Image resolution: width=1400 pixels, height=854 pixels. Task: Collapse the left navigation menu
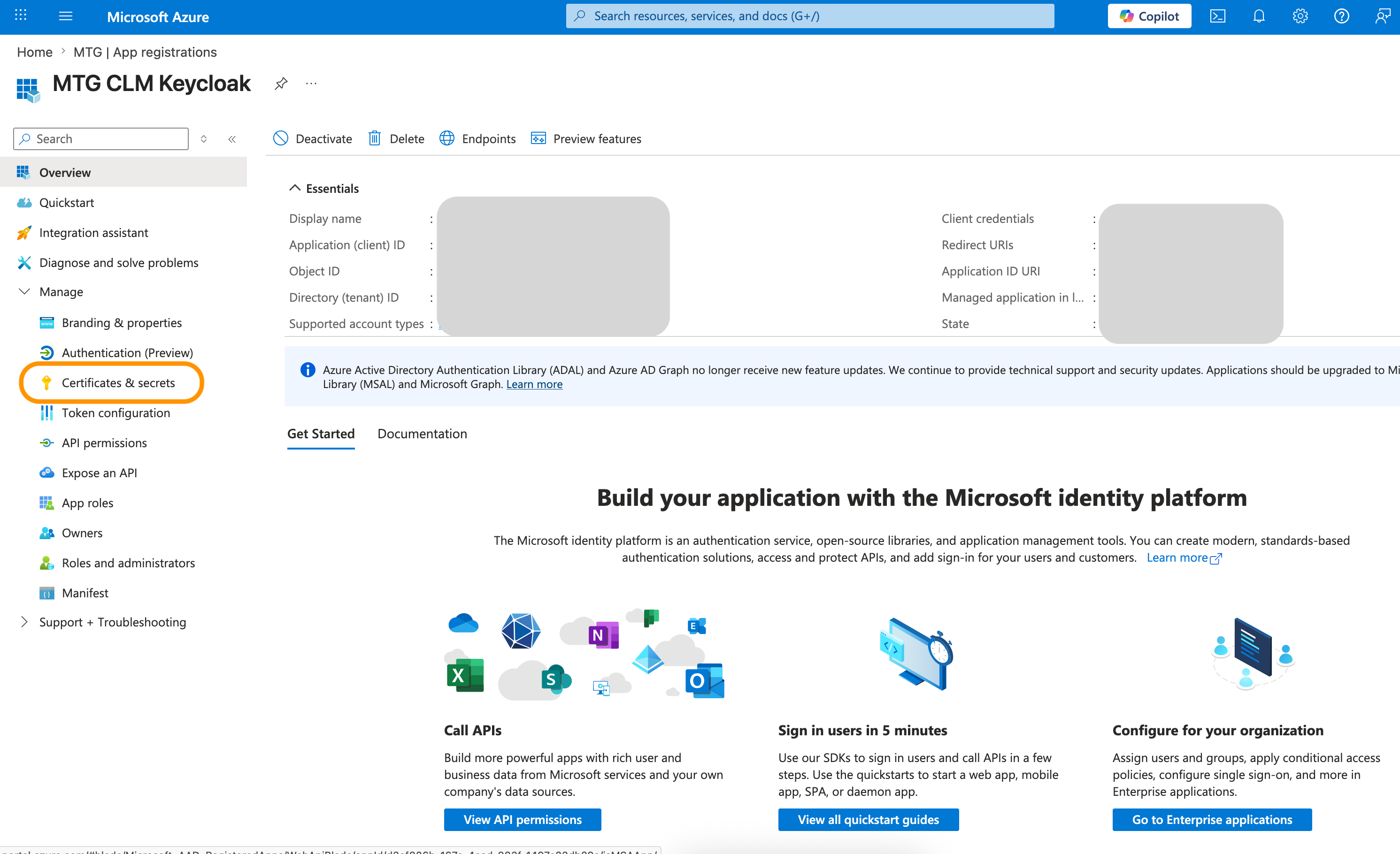click(x=232, y=139)
